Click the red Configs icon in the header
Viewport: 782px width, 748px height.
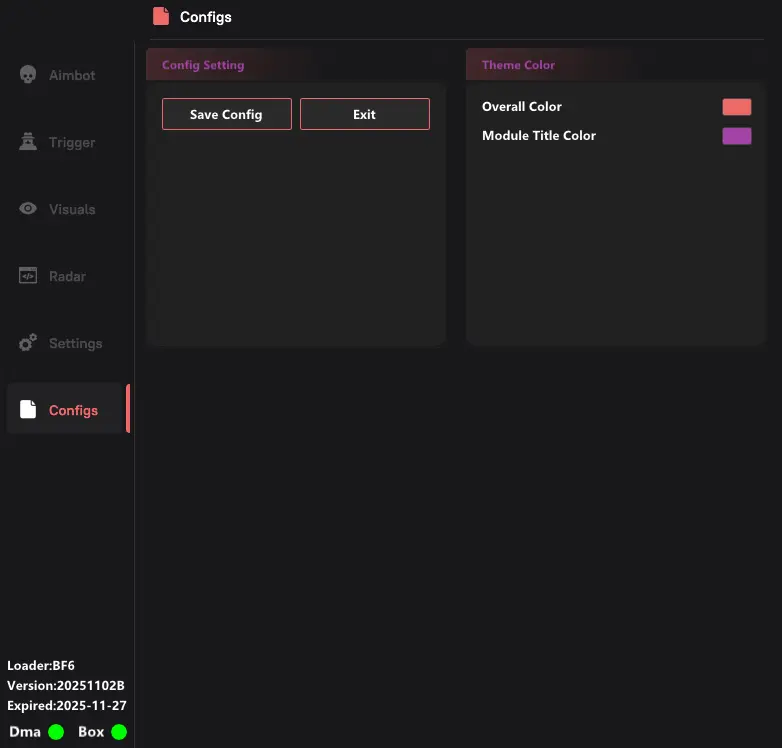[x=161, y=16]
